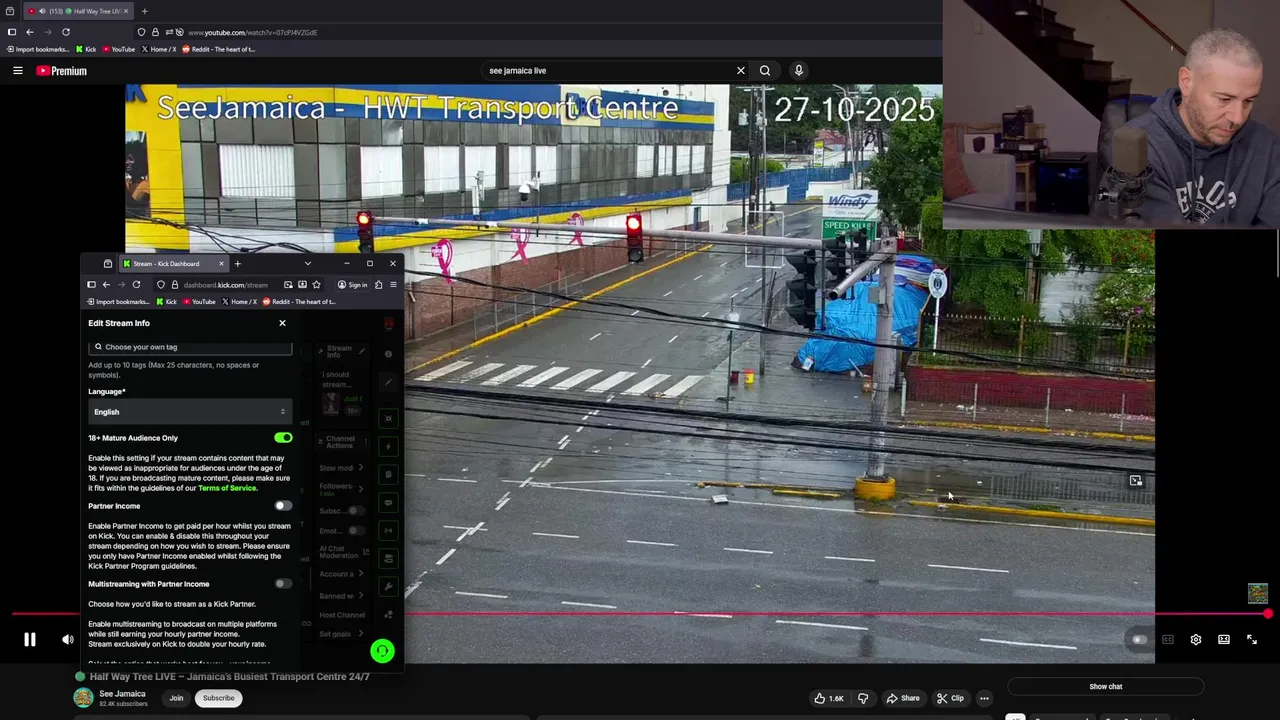Click Sign in in Kick browser window
This screenshot has height=720, width=1280.
(x=352, y=285)
